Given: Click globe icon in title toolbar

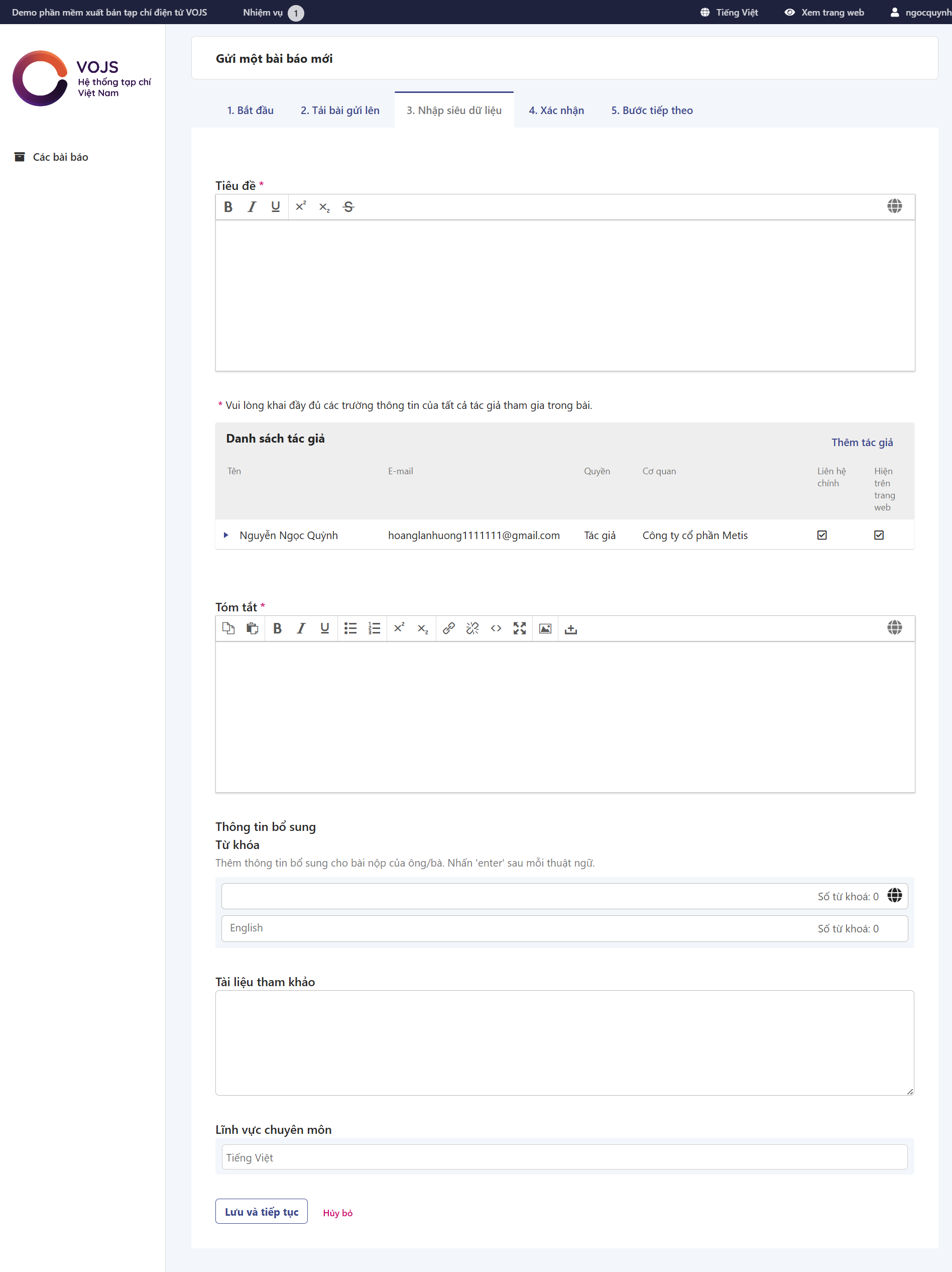Looking at the screenshot, I should pos(894,206).
